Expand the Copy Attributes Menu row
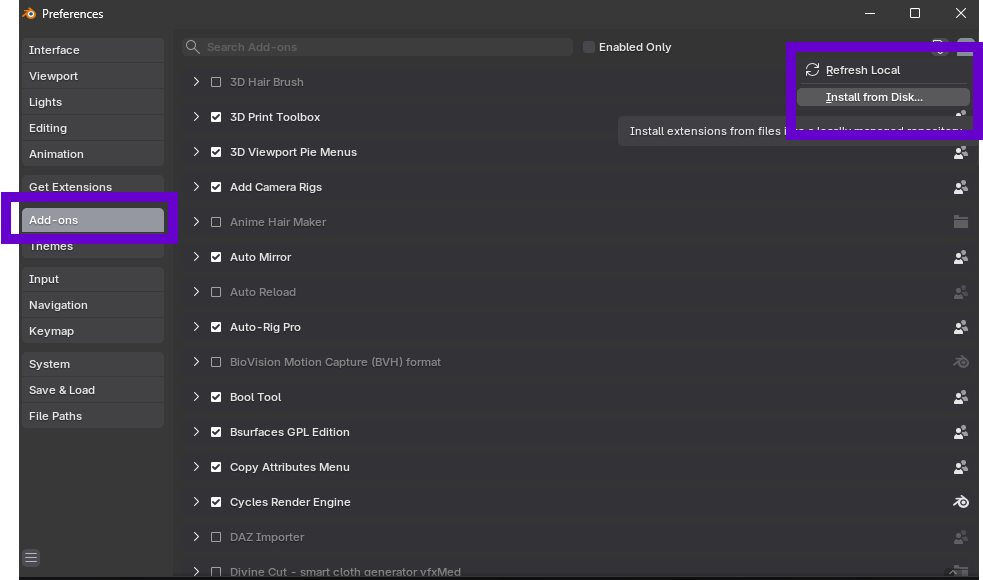The height and width of the screenshot is (580, 983). click(x=196, y=467)
